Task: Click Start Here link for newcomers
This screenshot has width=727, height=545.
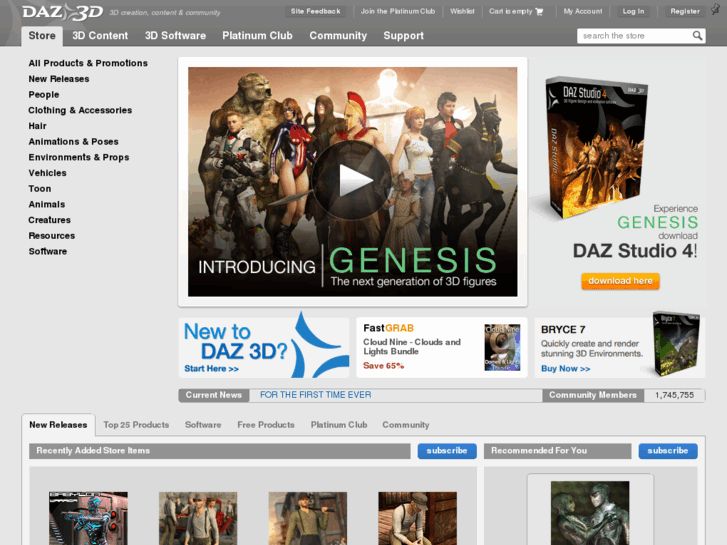Action: (x=211, y=369)
